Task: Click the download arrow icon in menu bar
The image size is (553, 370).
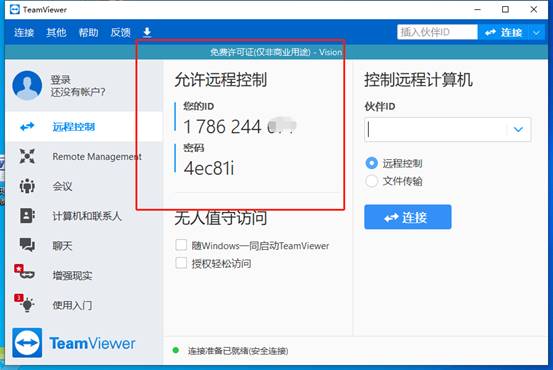Action: 147,32
